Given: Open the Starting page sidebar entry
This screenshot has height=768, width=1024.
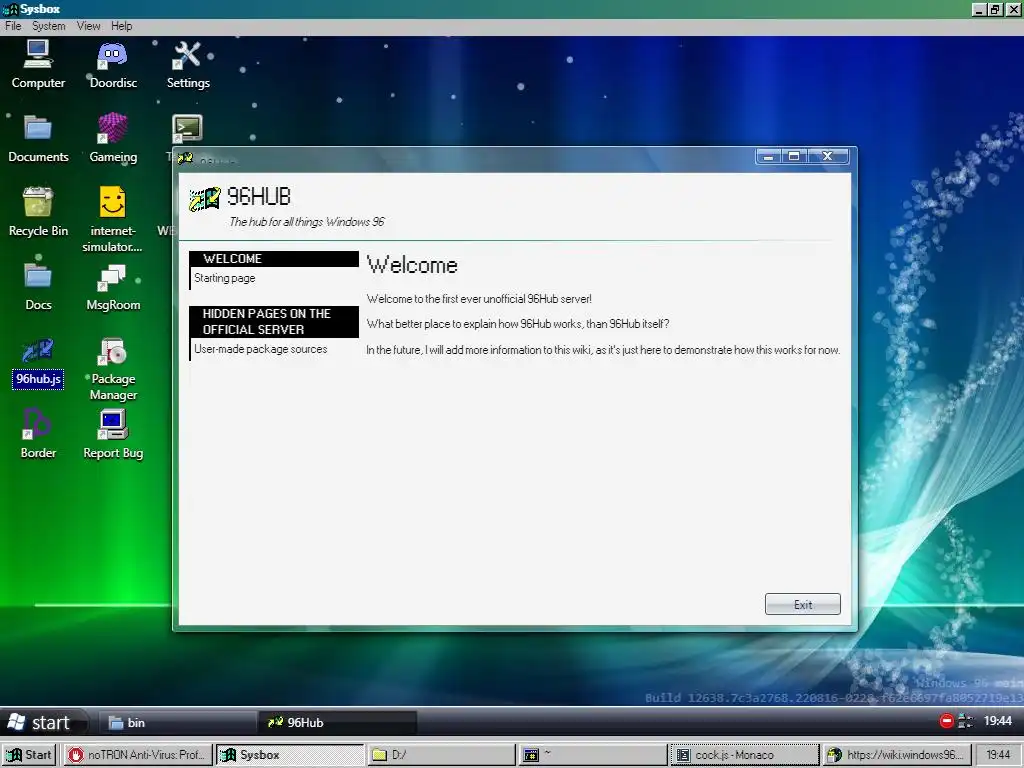Looking at the screenshot, I should pos(225,278).
